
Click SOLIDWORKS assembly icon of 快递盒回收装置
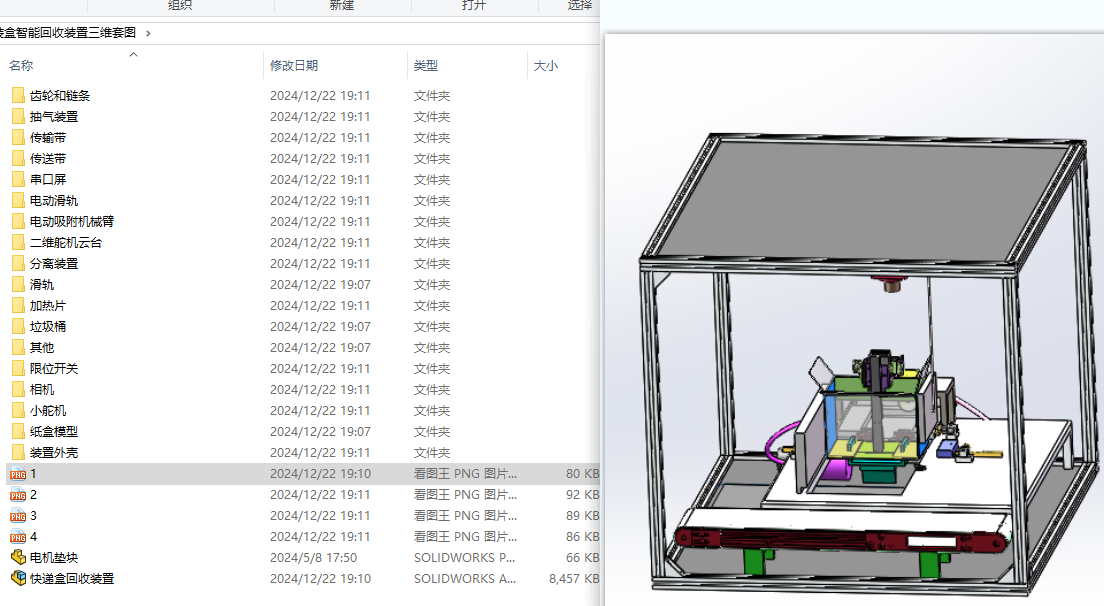pos(18,579)
